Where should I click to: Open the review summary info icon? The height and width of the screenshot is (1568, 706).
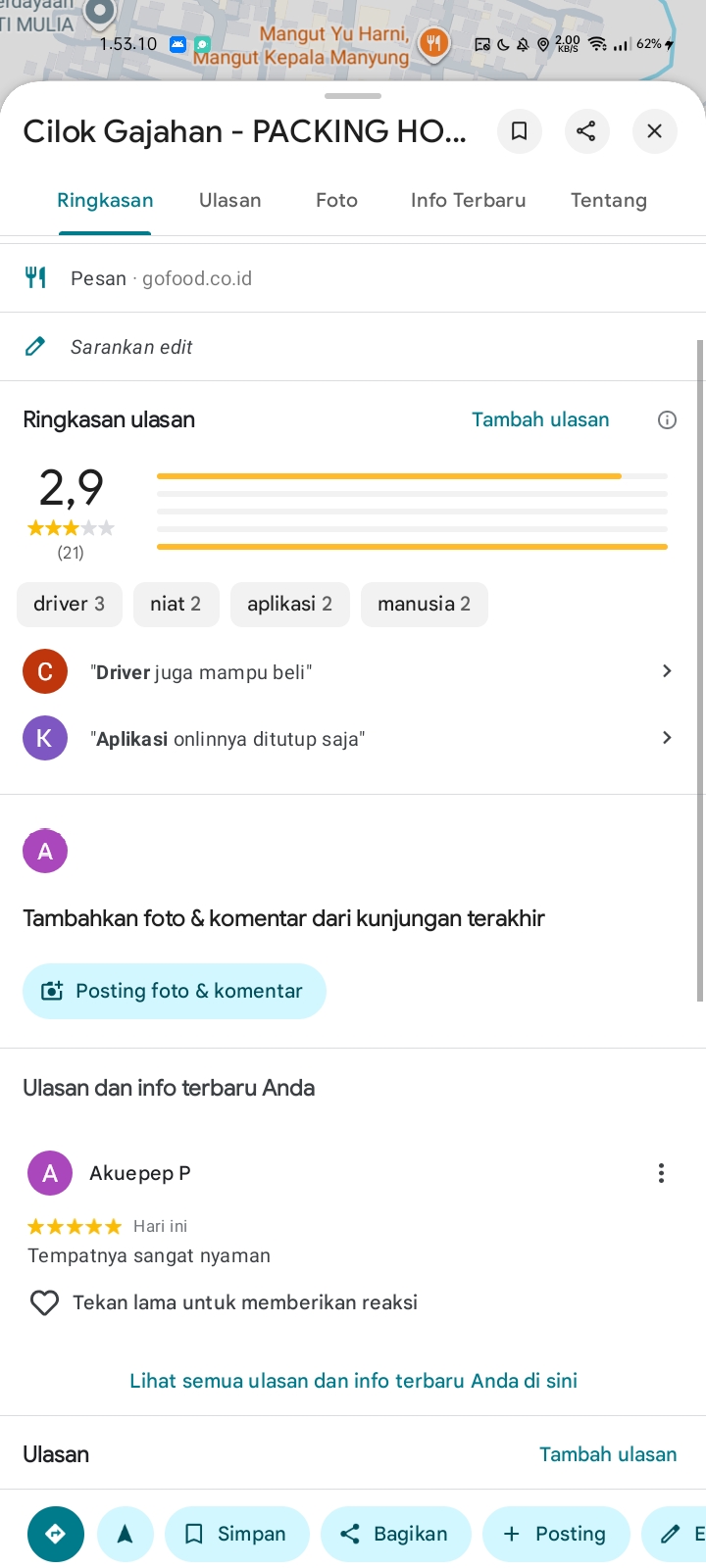click(667, 420)
